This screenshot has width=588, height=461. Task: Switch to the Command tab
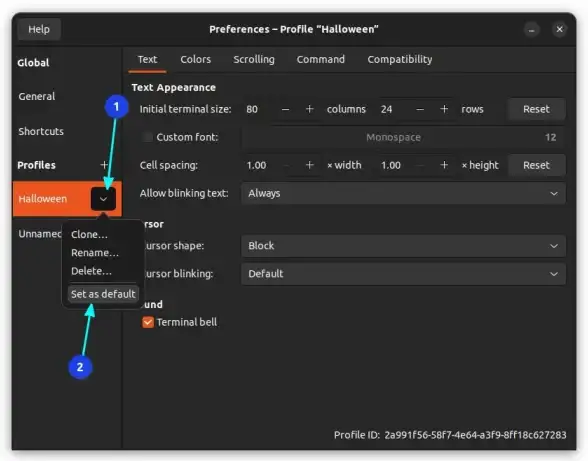[x=321, y=59]
